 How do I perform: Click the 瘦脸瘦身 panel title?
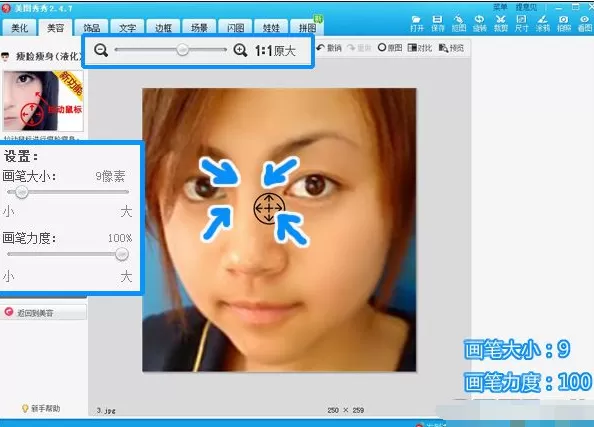coord(48,56)
